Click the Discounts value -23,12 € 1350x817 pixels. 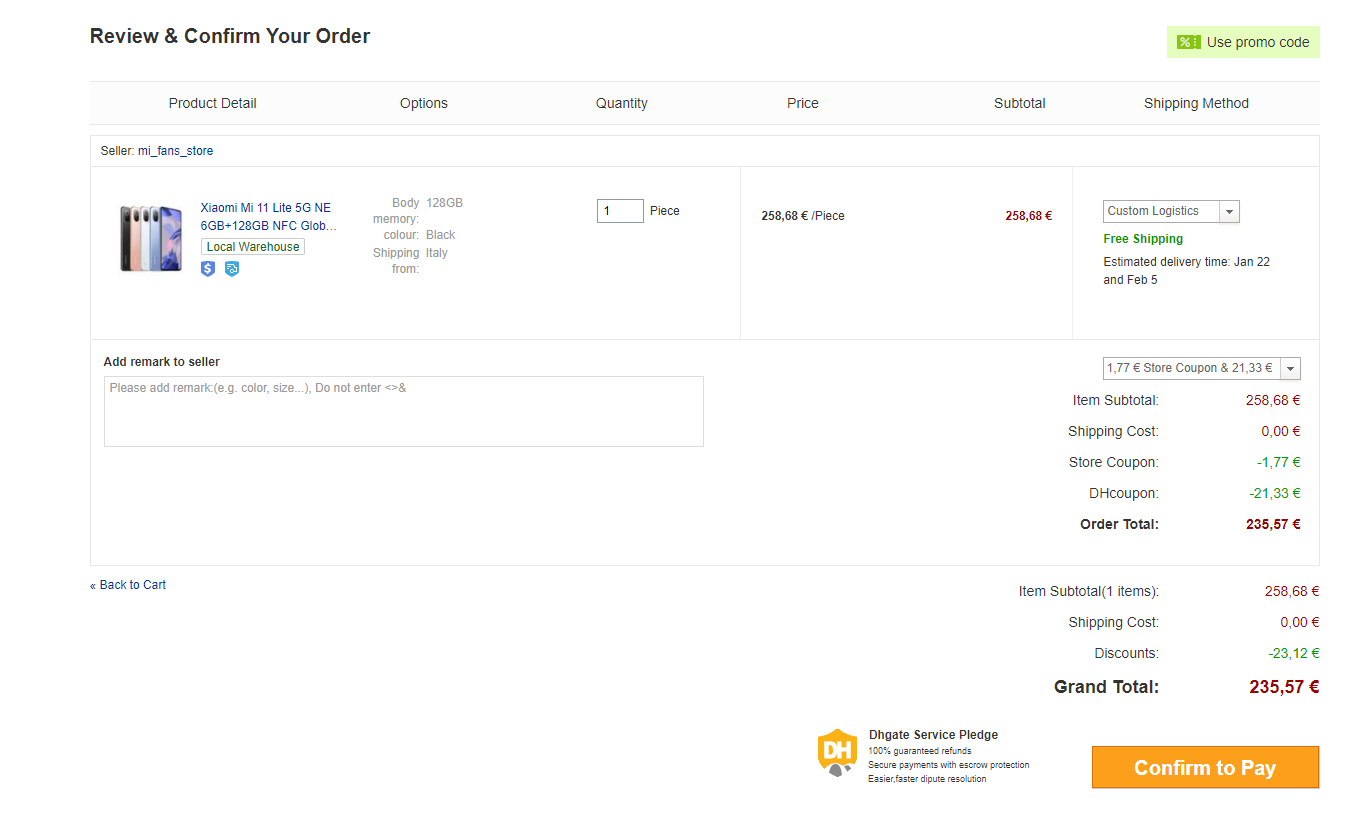(1294, 653)
